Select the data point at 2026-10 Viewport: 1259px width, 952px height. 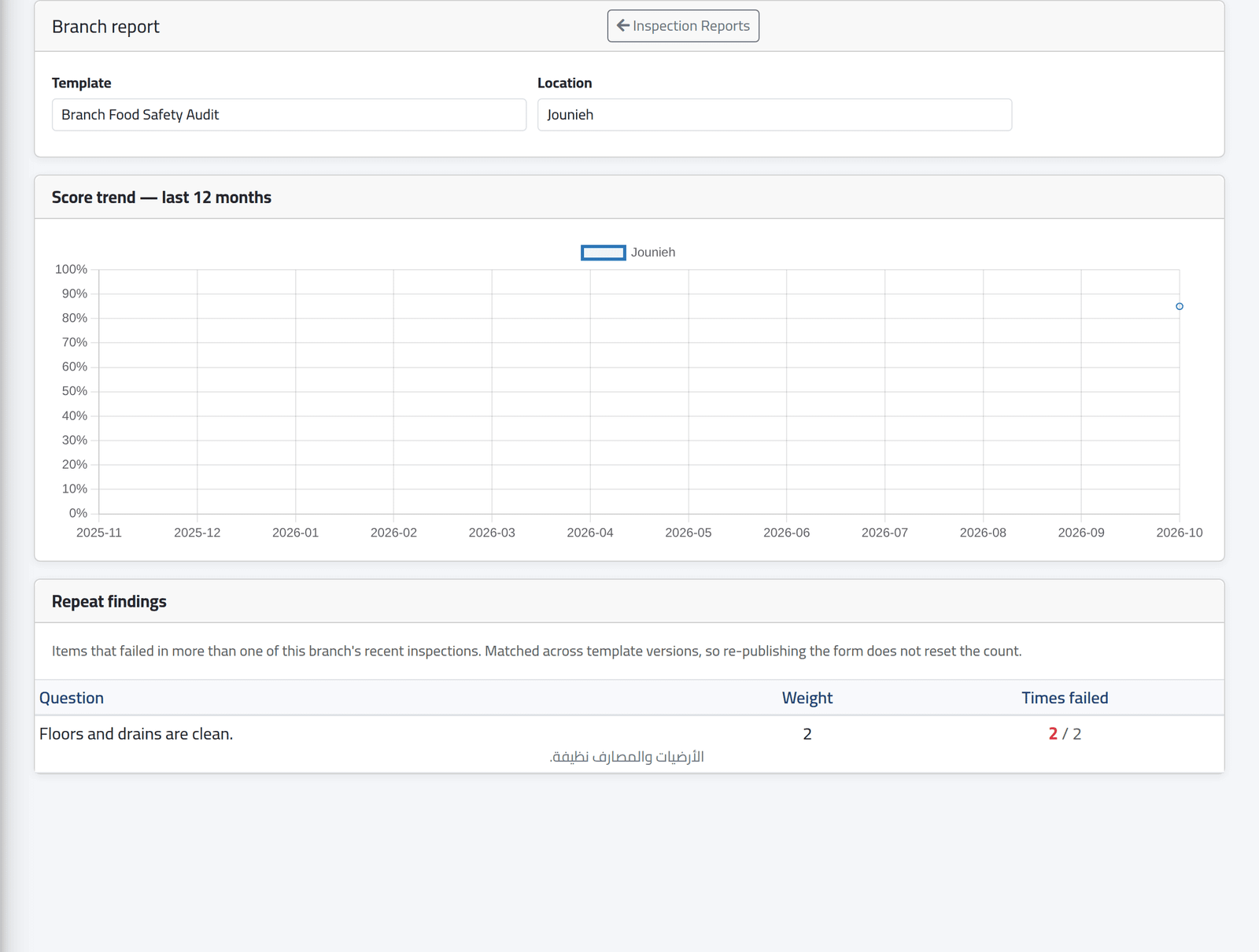pyautogui.click(x=1180, y=306)
